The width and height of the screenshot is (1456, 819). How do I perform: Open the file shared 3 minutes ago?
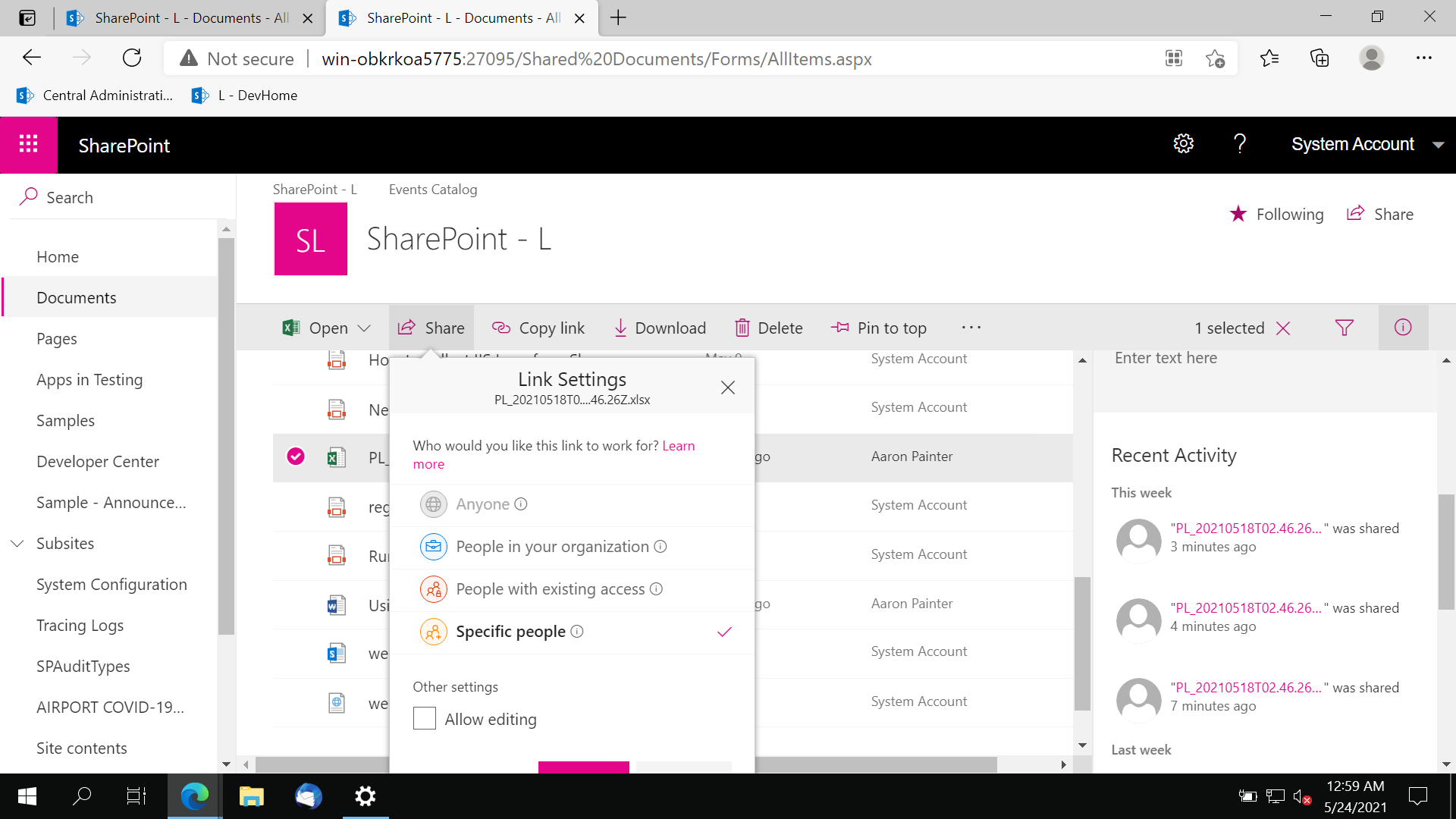[x=1248, y=529]
